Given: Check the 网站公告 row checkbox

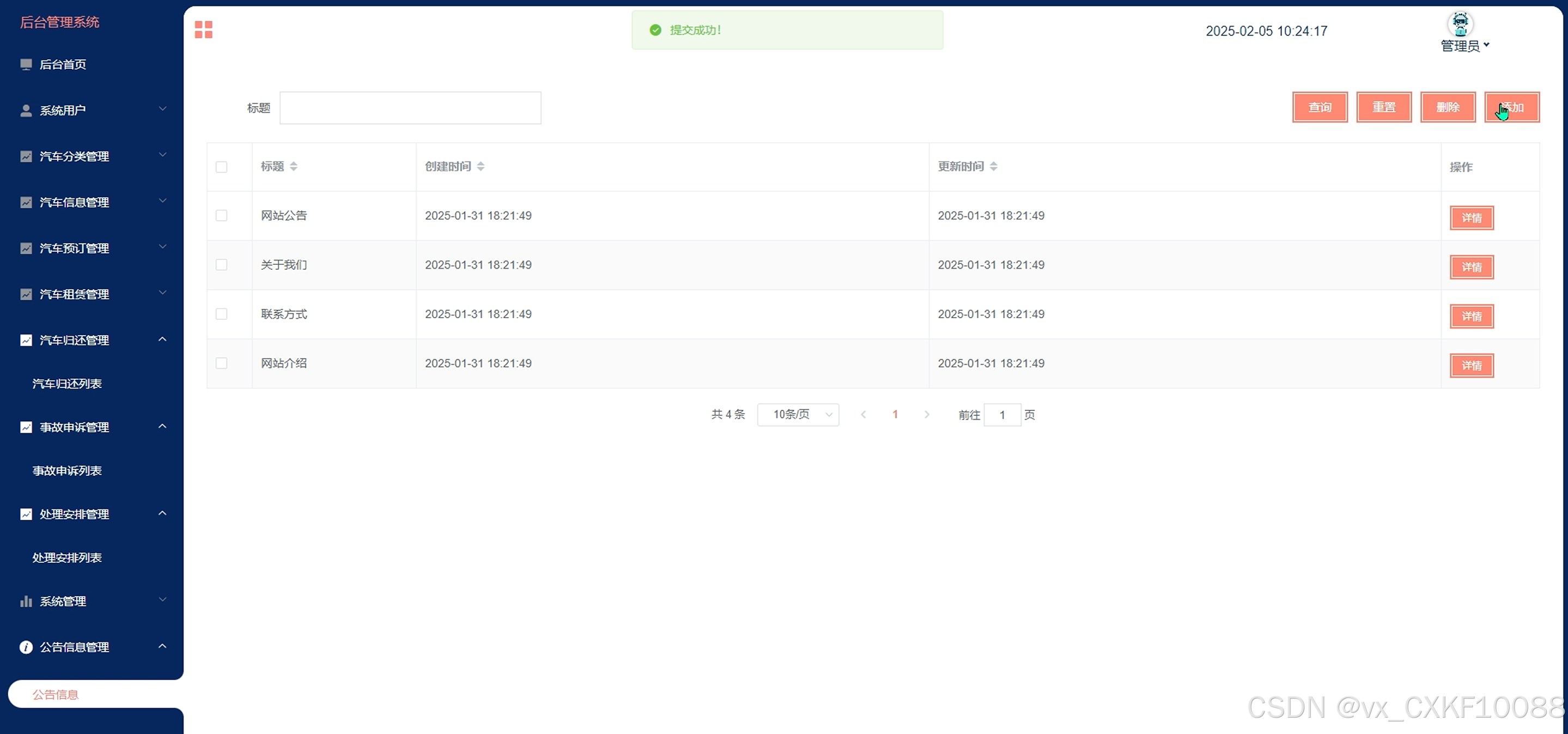Looking at the screenshot, I should click(222, 215).
